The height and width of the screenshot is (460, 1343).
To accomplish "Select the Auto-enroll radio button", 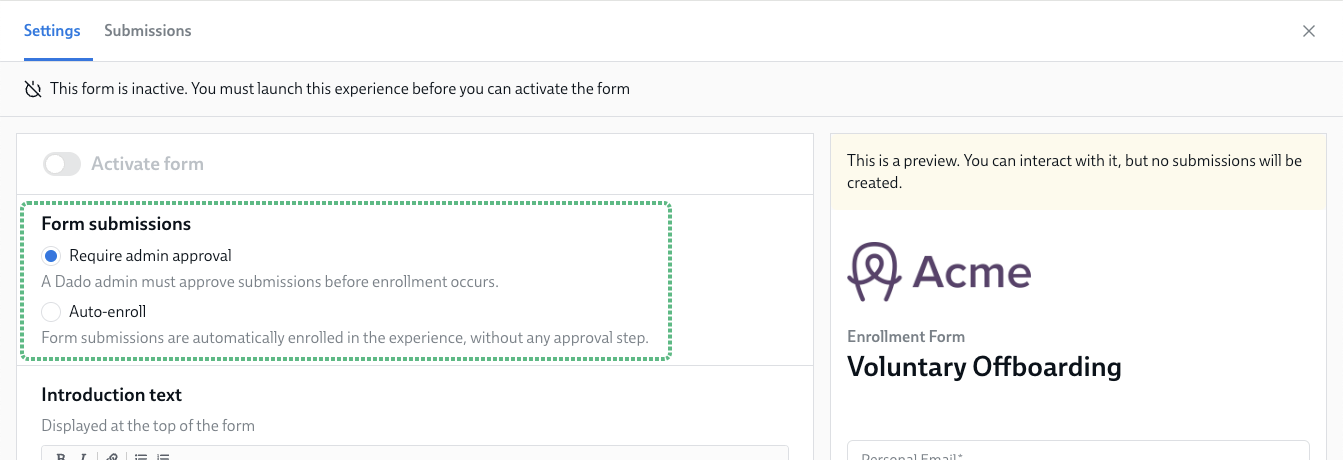I will coord(52,312).
